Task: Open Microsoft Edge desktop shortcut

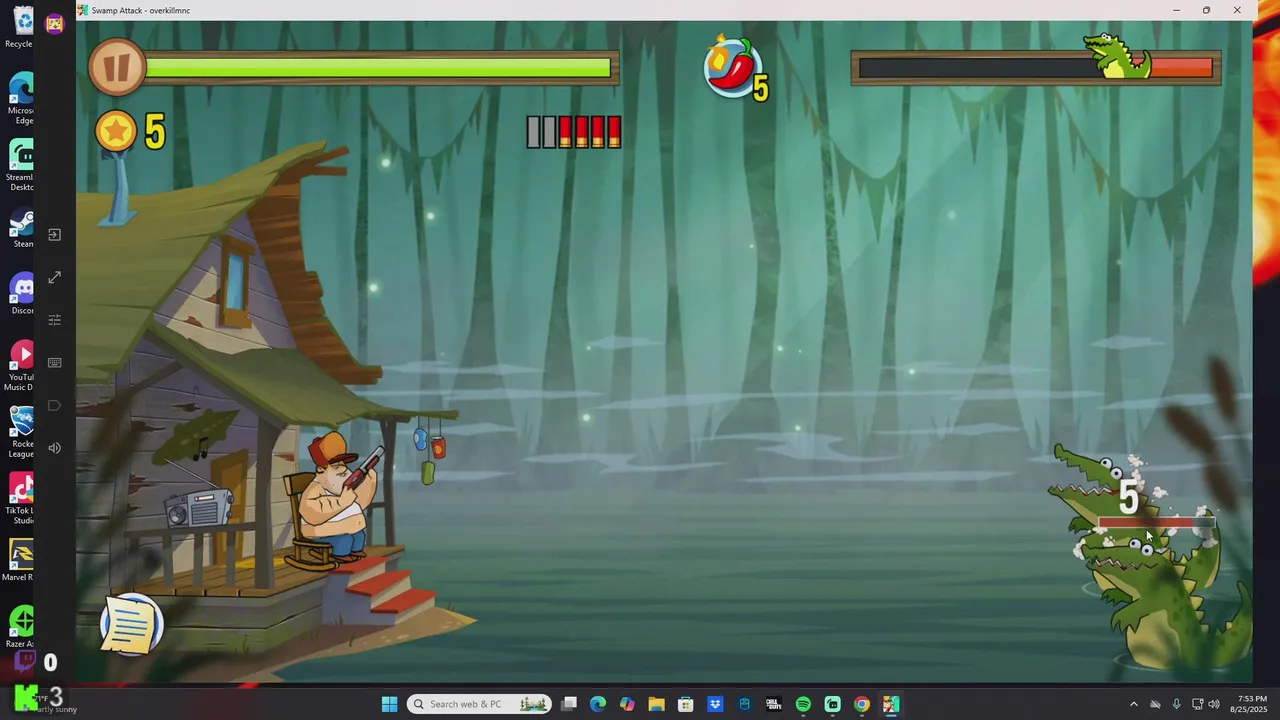Action: pos(20,97)
